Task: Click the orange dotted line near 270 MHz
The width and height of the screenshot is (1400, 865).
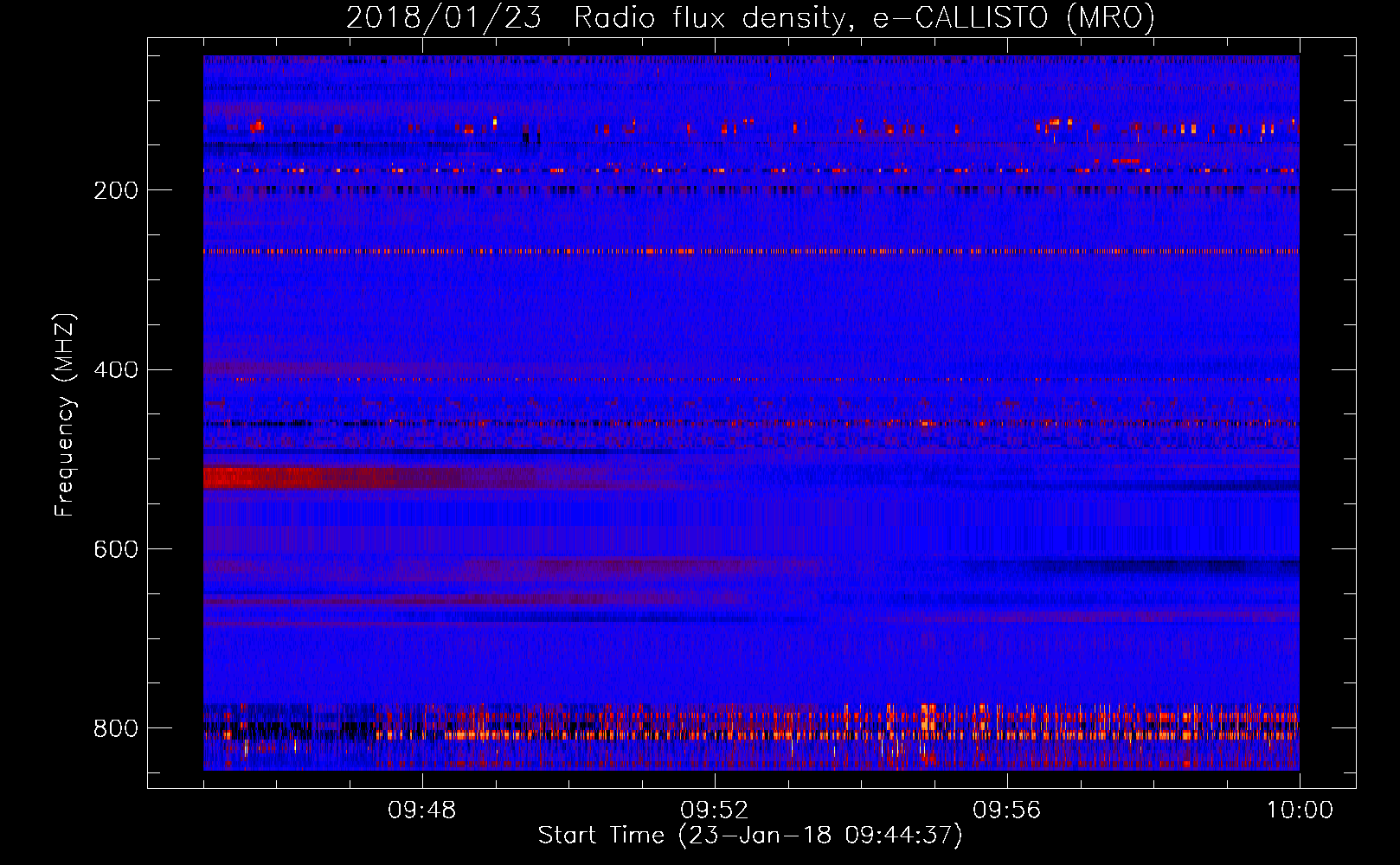Action: 751,252
